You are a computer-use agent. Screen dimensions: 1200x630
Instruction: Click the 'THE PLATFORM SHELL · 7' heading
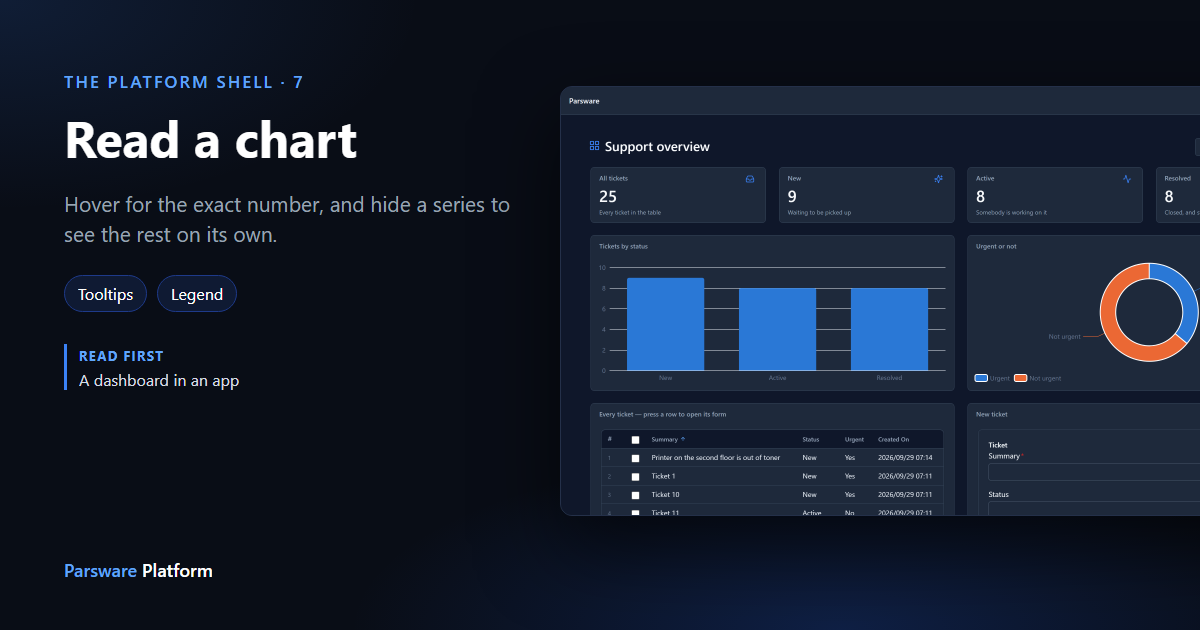pyautogui.click(x=184, y=82)
